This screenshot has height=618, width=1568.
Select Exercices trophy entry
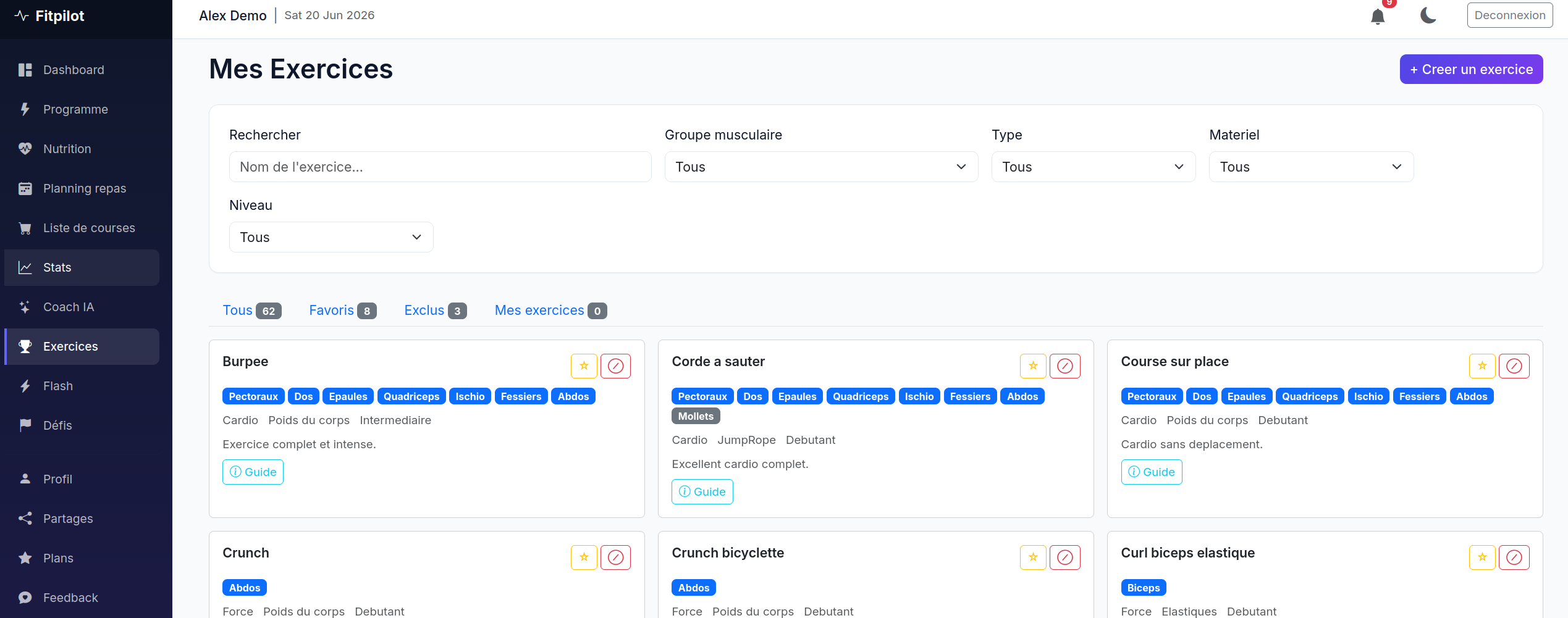(x=82, y=346)
